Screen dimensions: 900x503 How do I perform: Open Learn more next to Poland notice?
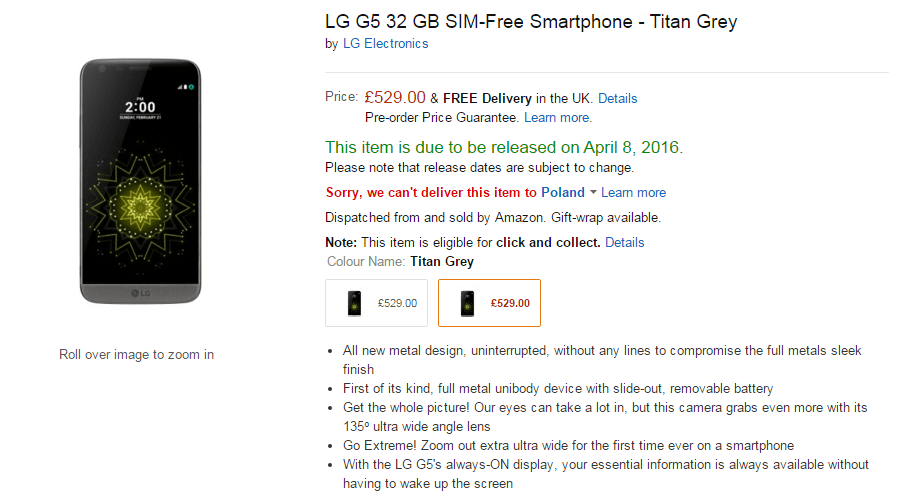tap(634, 193)
